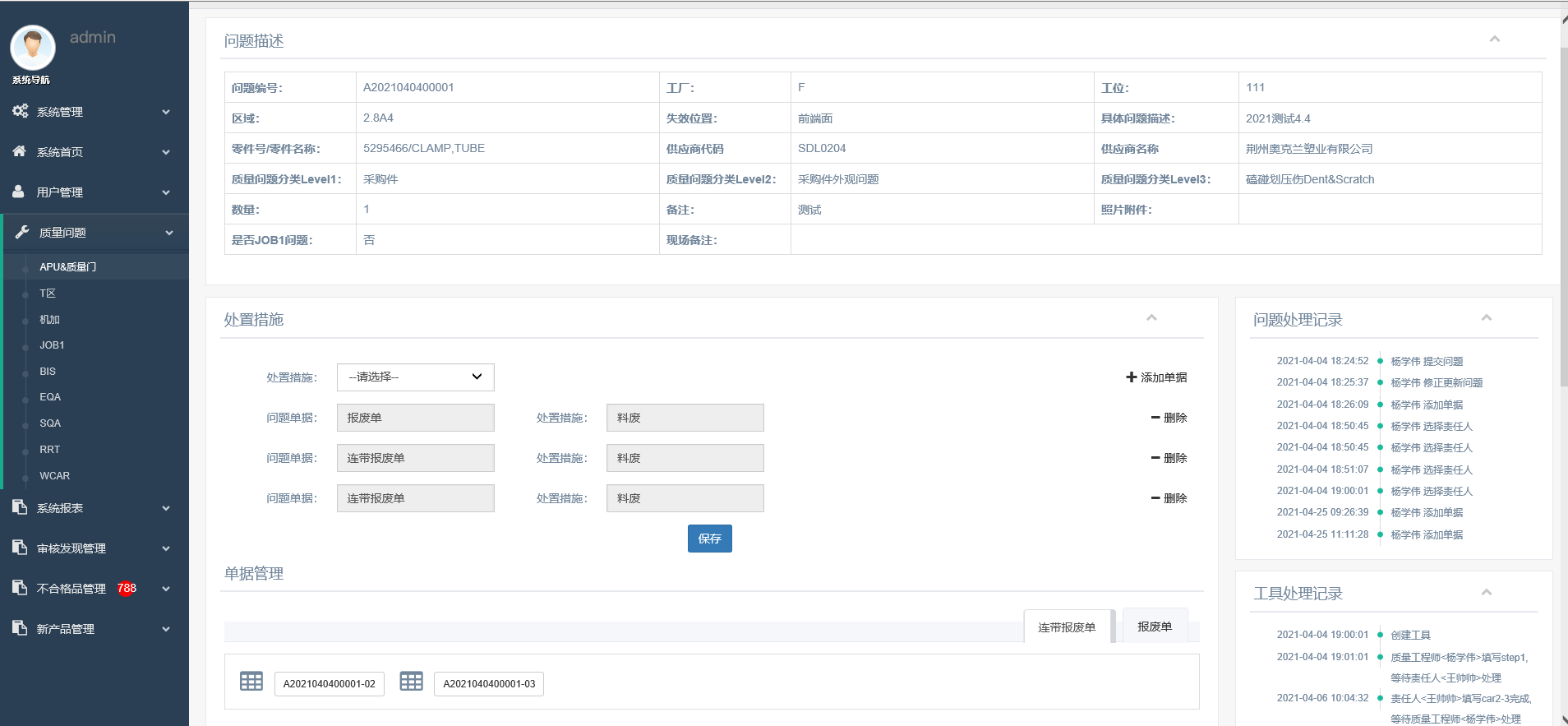1568x726 pixels.
Task: Click the 系统报表 document icon
Action: 20,507
